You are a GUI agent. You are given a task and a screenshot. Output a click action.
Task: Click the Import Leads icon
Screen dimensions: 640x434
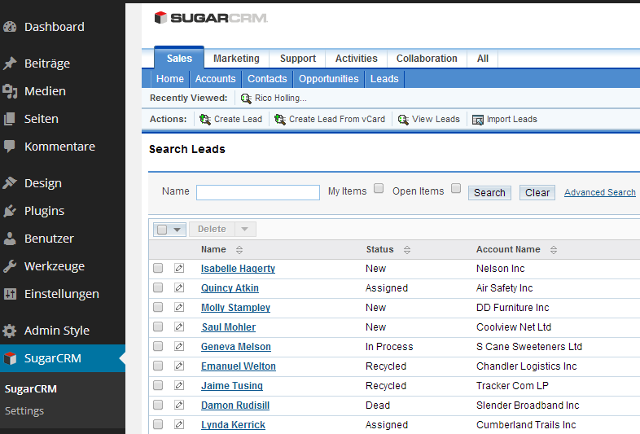click(x=478, y=120)
